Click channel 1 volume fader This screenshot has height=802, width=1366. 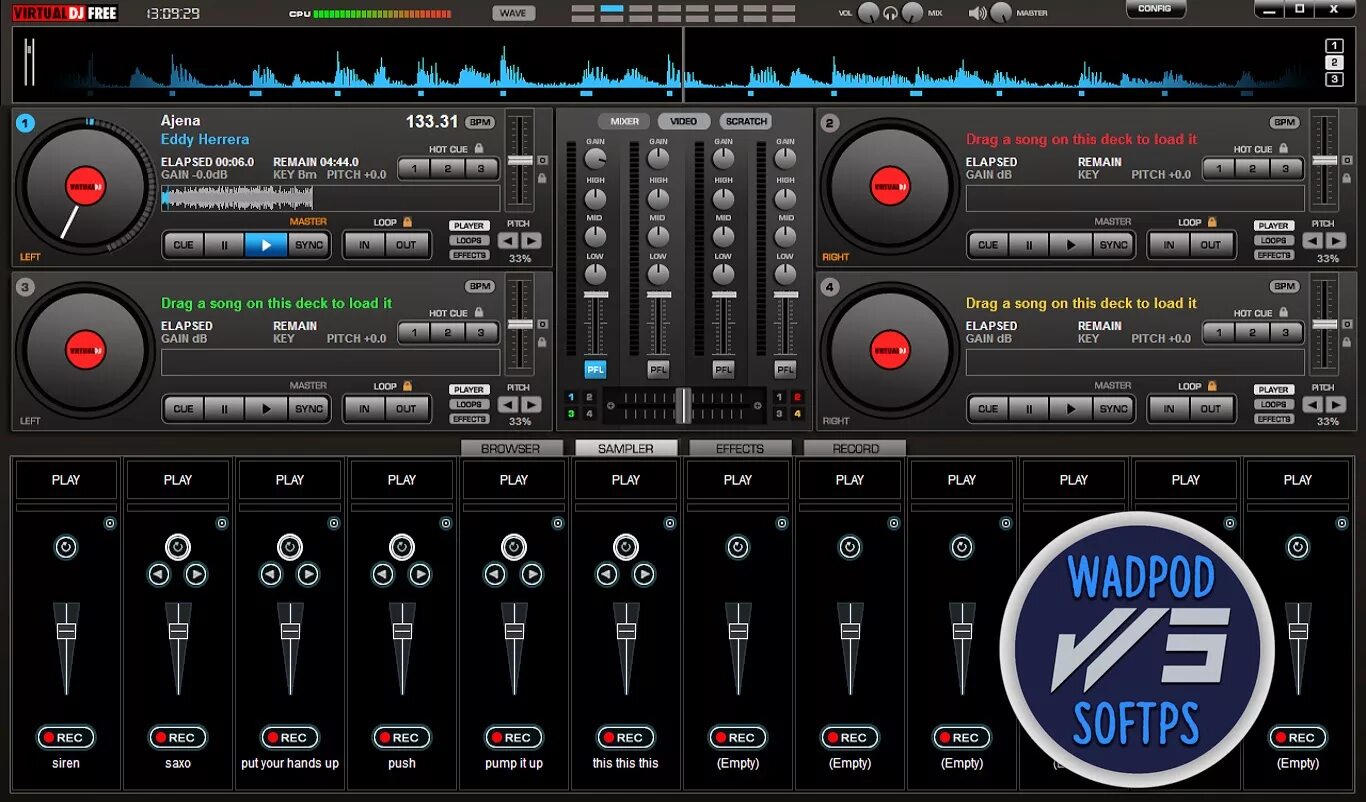point(595,295)
